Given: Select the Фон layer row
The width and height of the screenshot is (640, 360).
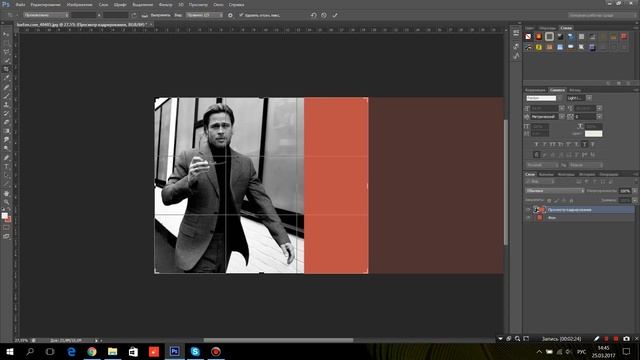Looking at the screenshot, I should pos(580,218).
